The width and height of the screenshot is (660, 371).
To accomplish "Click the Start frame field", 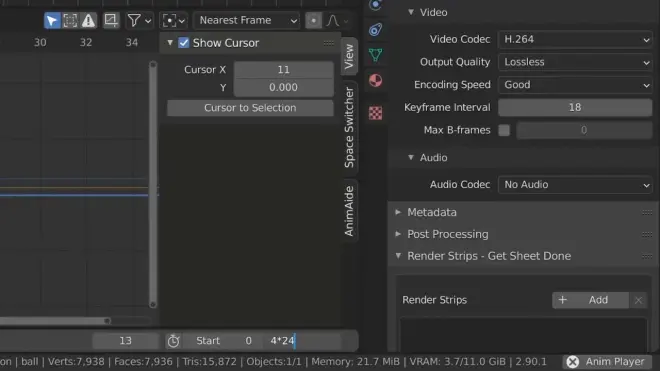I will 224,341.
